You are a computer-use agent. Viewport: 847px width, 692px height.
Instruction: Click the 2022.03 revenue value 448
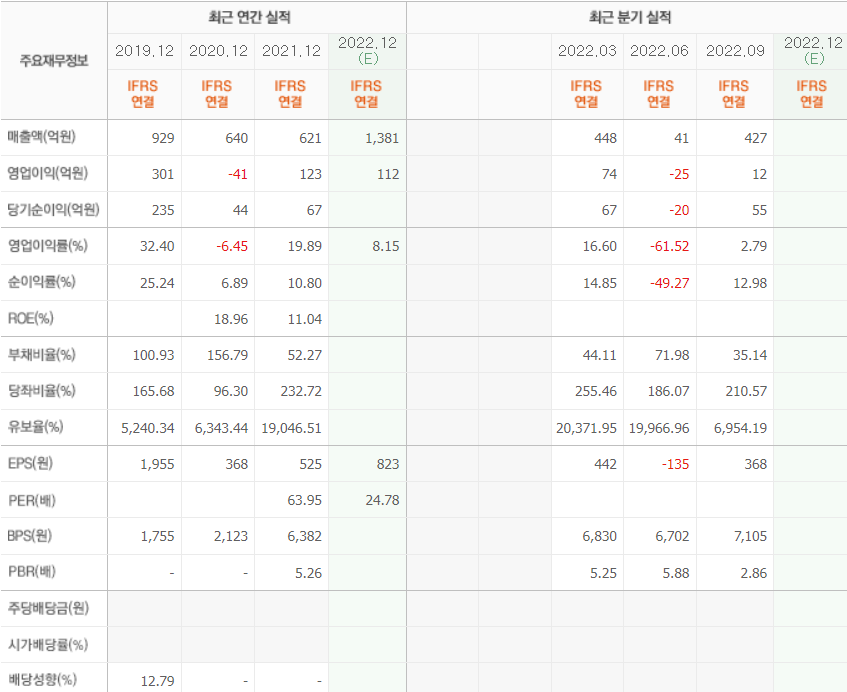pyautogui.click(x=605, y=138)
